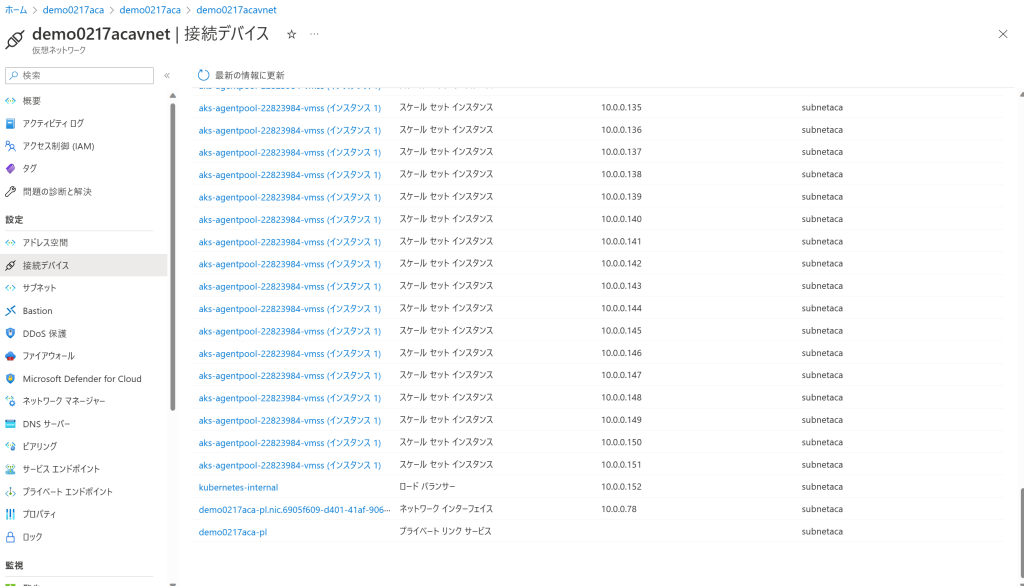Open aks-agentpool instance with IP 10.0.0.151
The width and height of the screenshot is (1024, 586).
click(289, 465)
